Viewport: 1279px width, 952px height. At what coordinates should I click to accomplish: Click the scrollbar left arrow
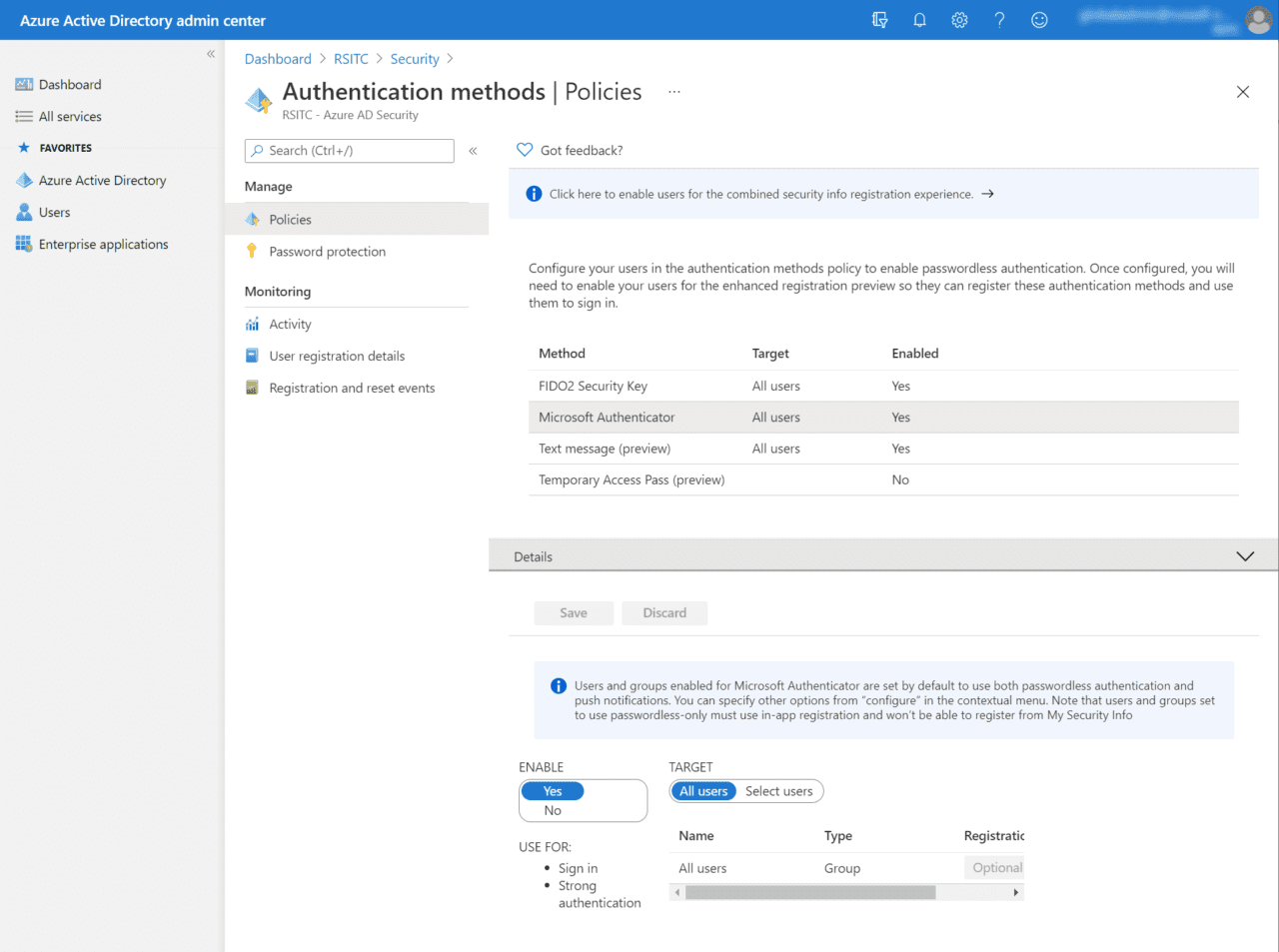click(x=677, y=892)
